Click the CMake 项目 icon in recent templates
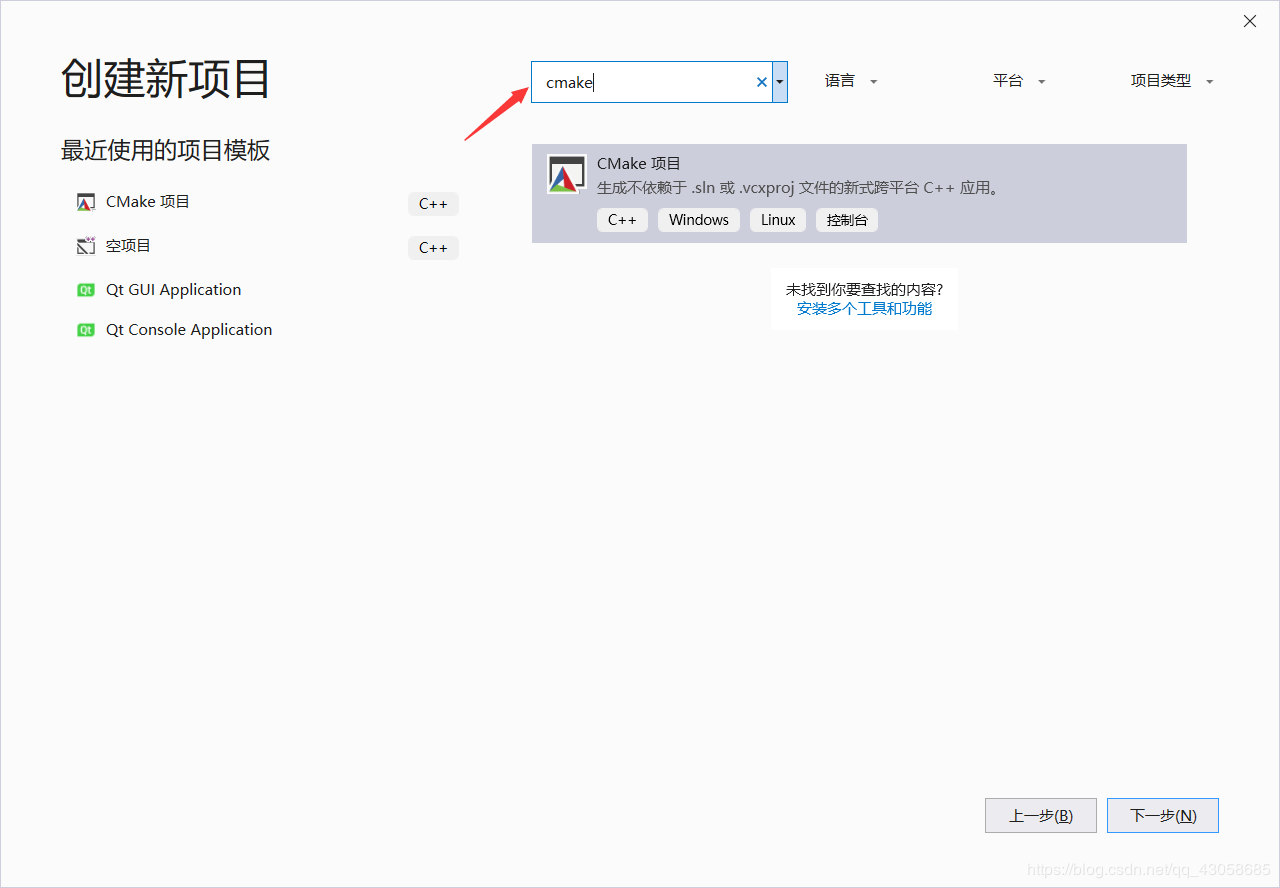The height and width of the screenshot is (888, 1280). pyautogui.click(x=85, y=201)
